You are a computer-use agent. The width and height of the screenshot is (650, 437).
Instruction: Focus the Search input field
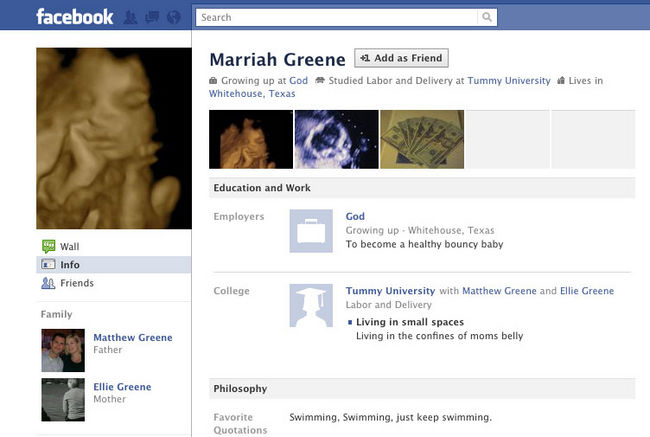click(337, 17)
